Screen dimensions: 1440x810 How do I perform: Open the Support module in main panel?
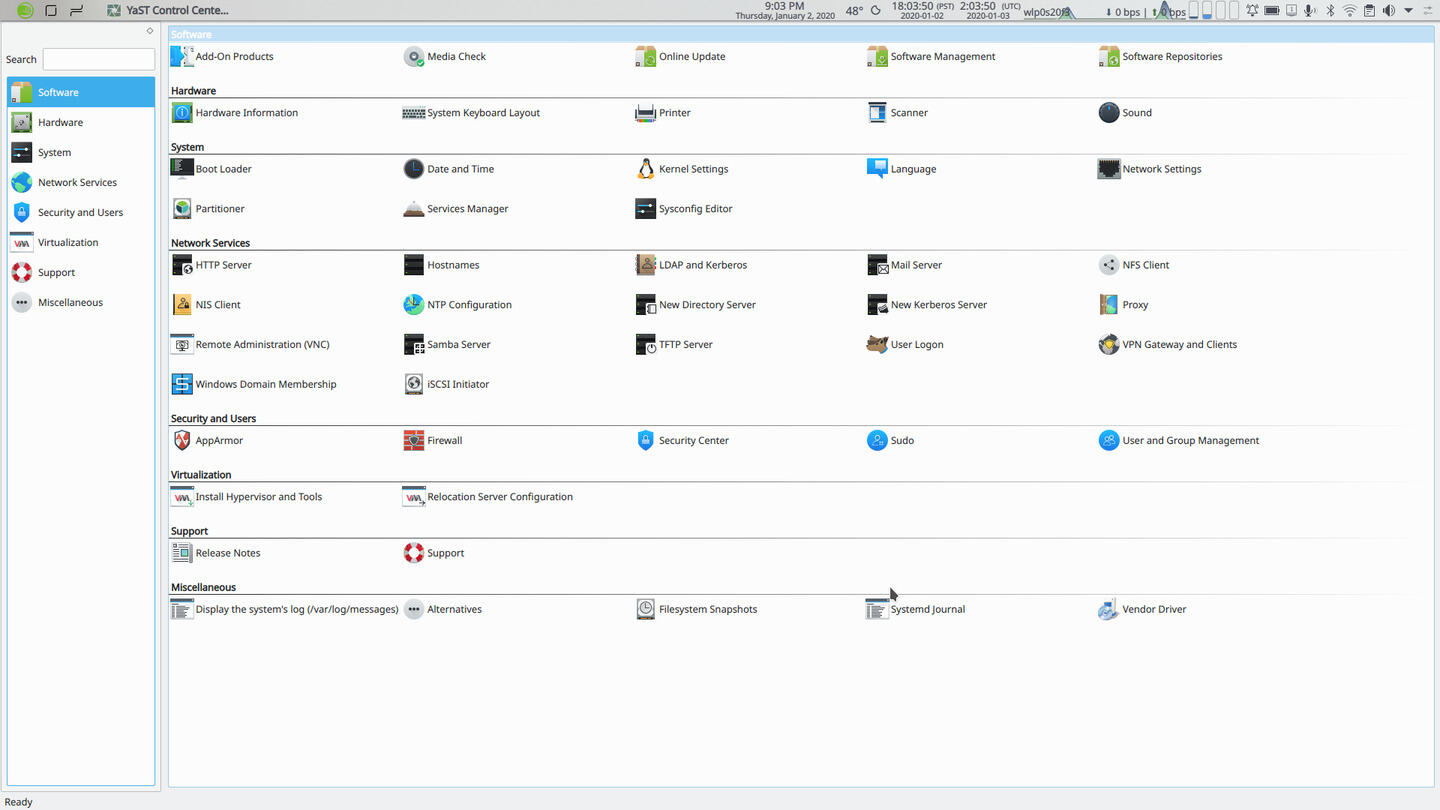tap(434, 553)
